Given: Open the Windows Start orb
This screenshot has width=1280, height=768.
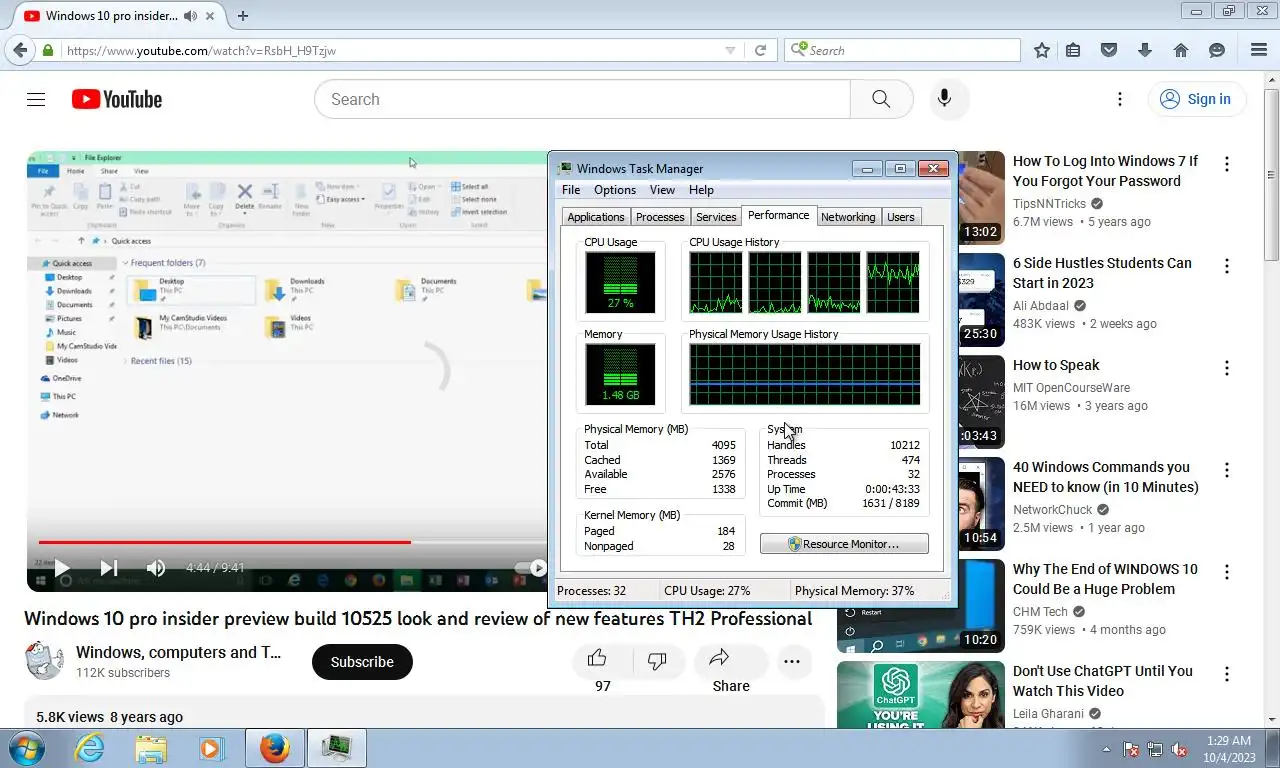Looking at the screenshot, I should tap(26, 748).
